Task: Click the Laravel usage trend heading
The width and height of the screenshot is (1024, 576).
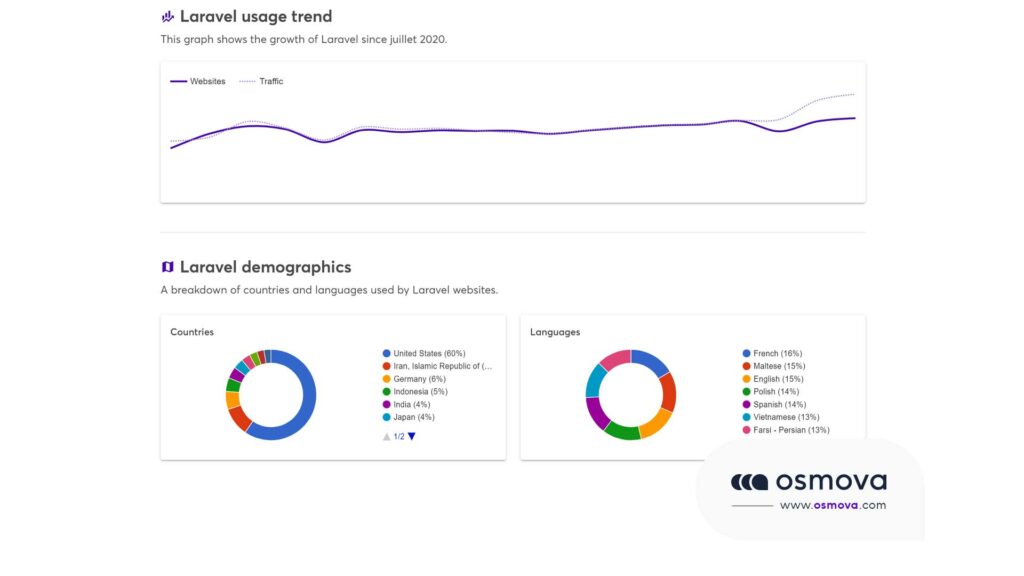Action: [256, 17]
